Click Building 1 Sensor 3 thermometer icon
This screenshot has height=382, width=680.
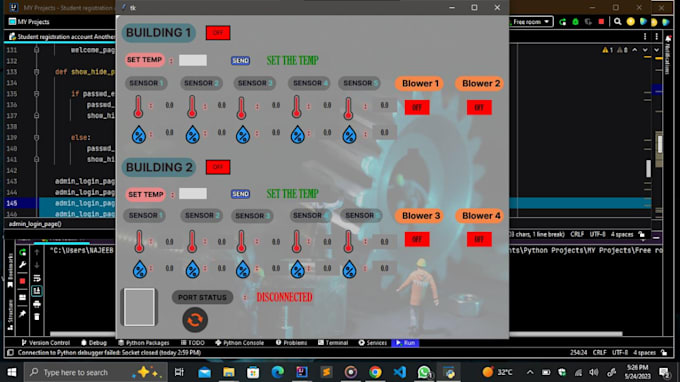pyautogui.click(x=242, y=108)
